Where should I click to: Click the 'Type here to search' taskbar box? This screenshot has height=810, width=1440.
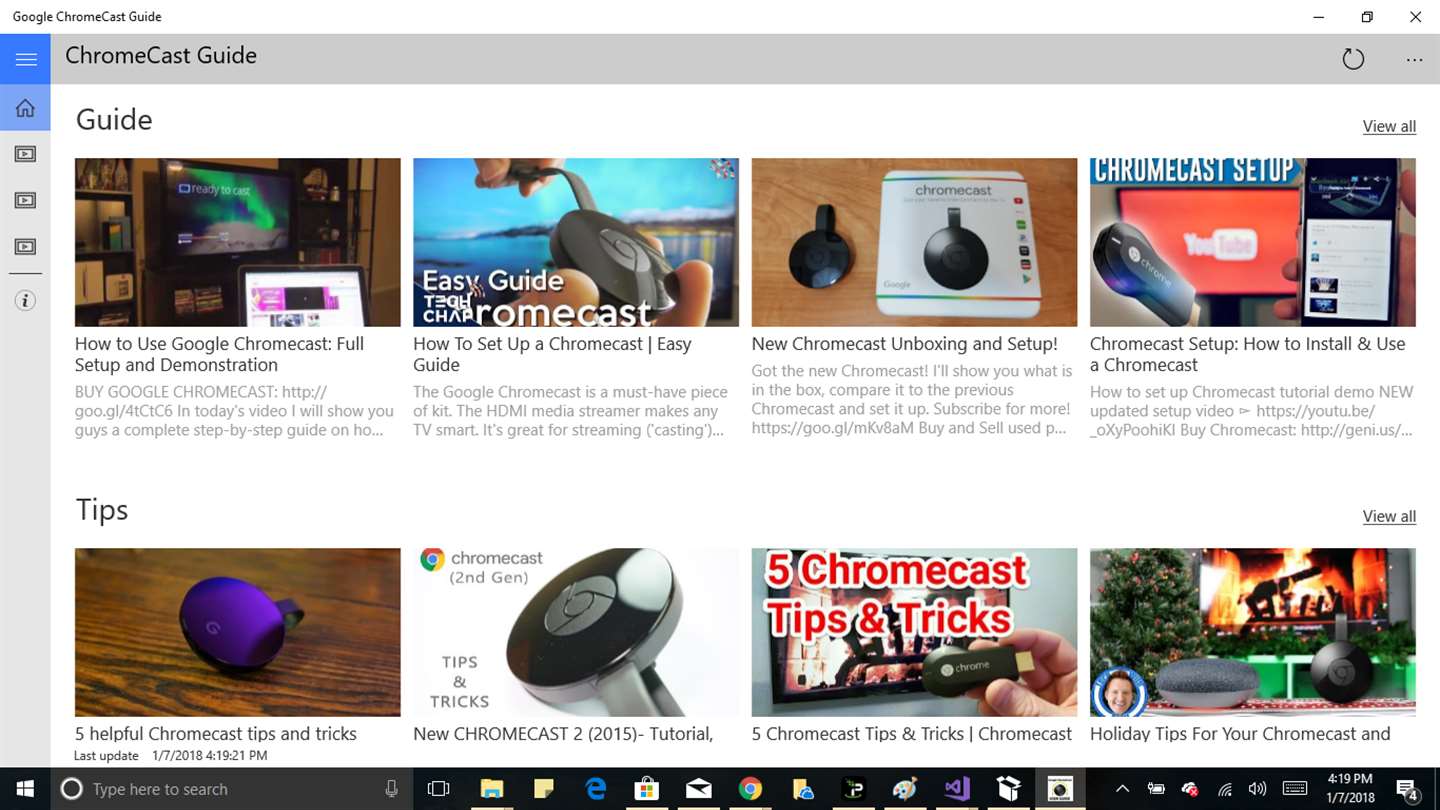[x=230, y=789]
